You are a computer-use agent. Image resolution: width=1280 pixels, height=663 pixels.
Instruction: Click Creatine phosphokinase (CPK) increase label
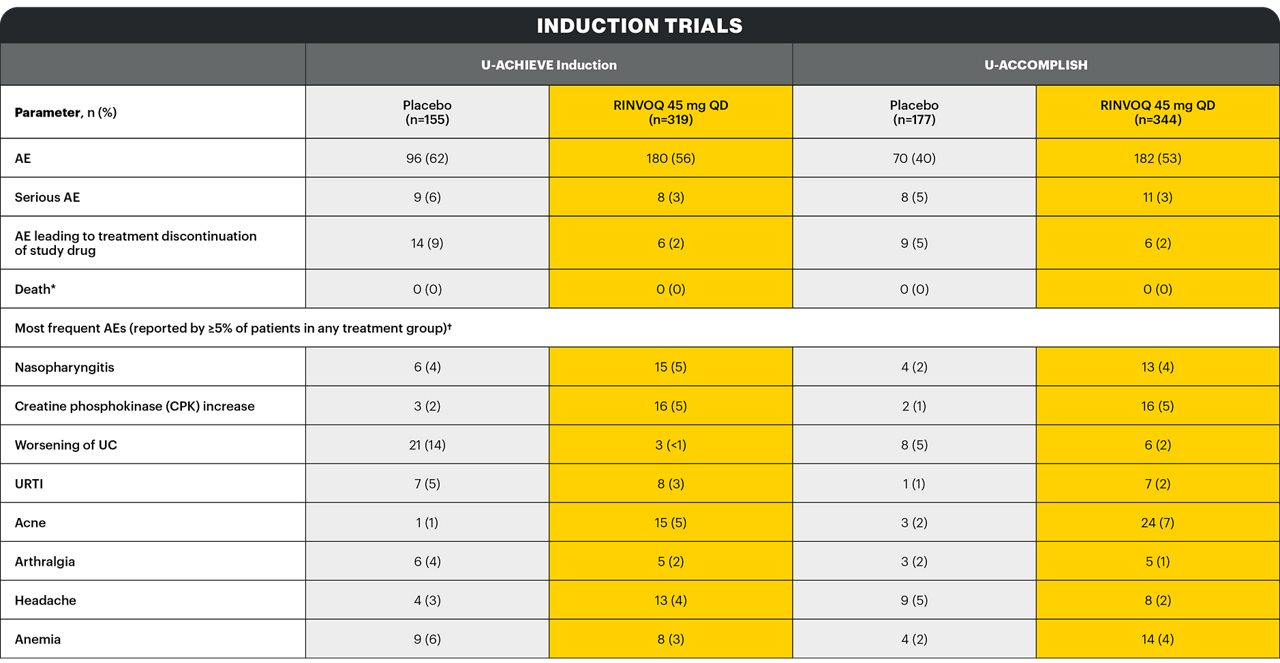[x=134, y=406]
